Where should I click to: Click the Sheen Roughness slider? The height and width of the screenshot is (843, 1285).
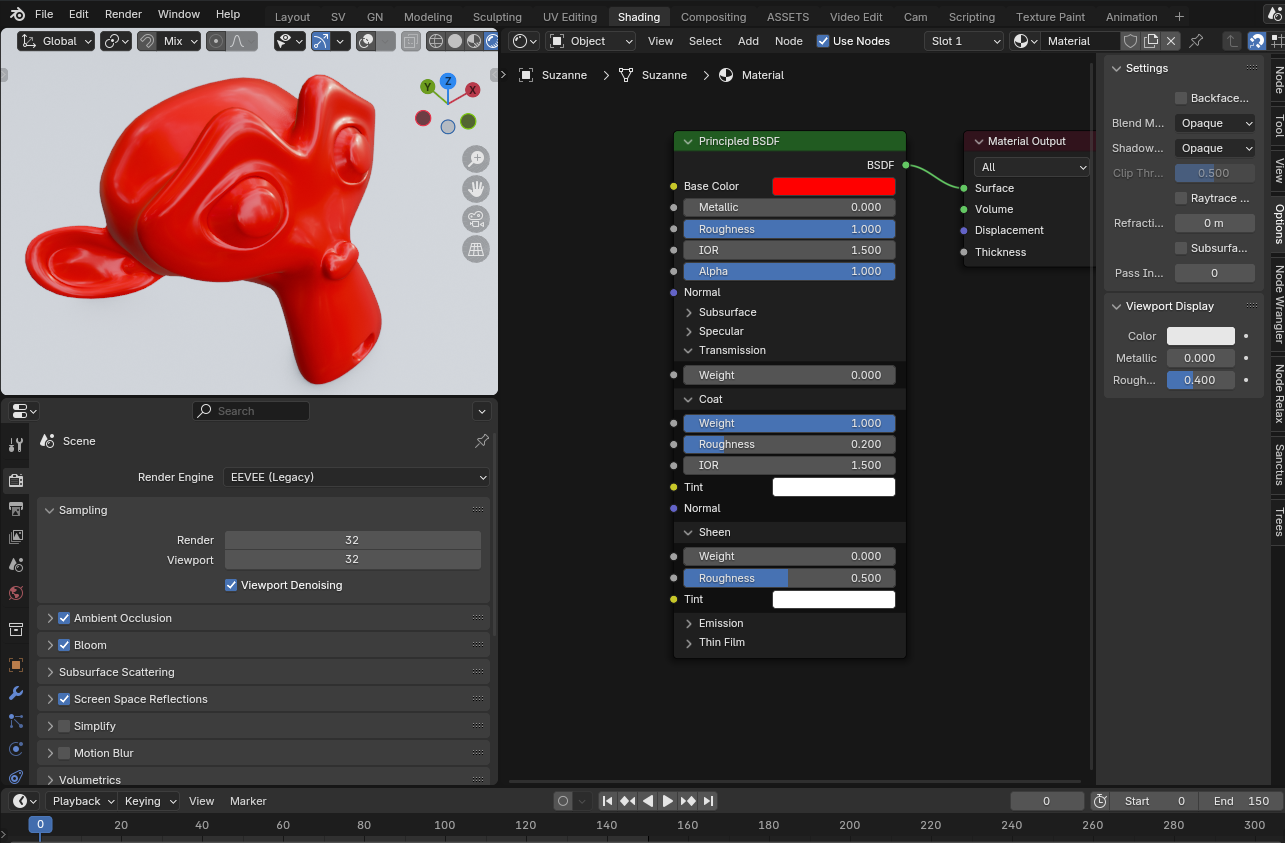point(789,578)
